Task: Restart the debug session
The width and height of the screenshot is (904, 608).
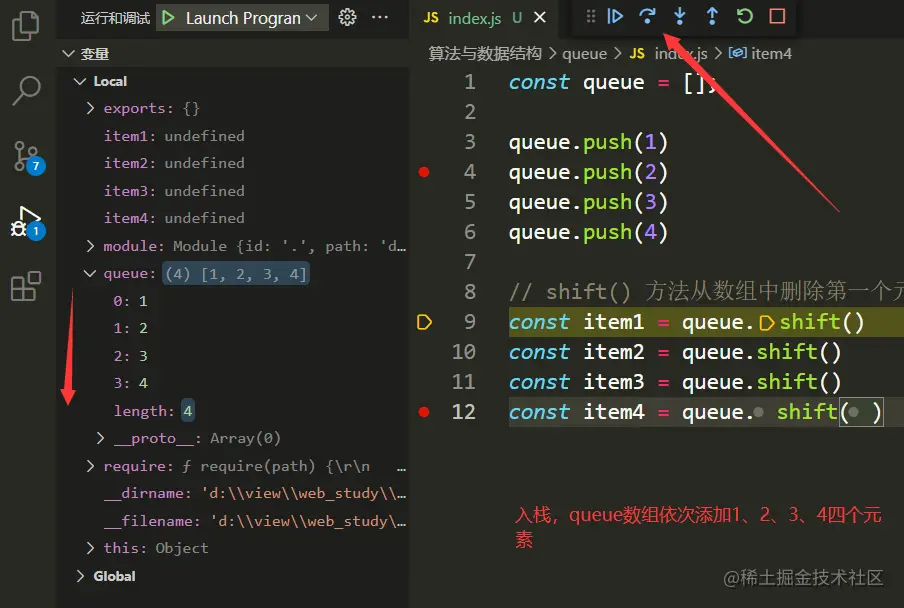Action: (x=744, y=16)
